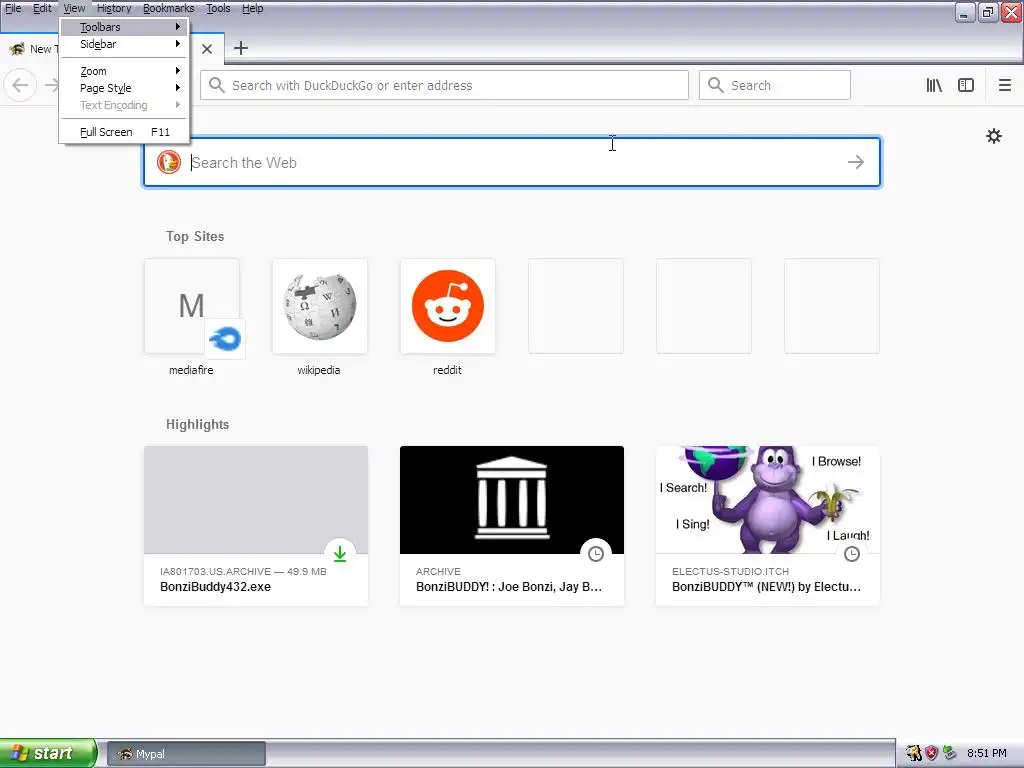Viewport: 1024px width, 768px height.
Task: Close the current tab
Action: coord(206,48)
